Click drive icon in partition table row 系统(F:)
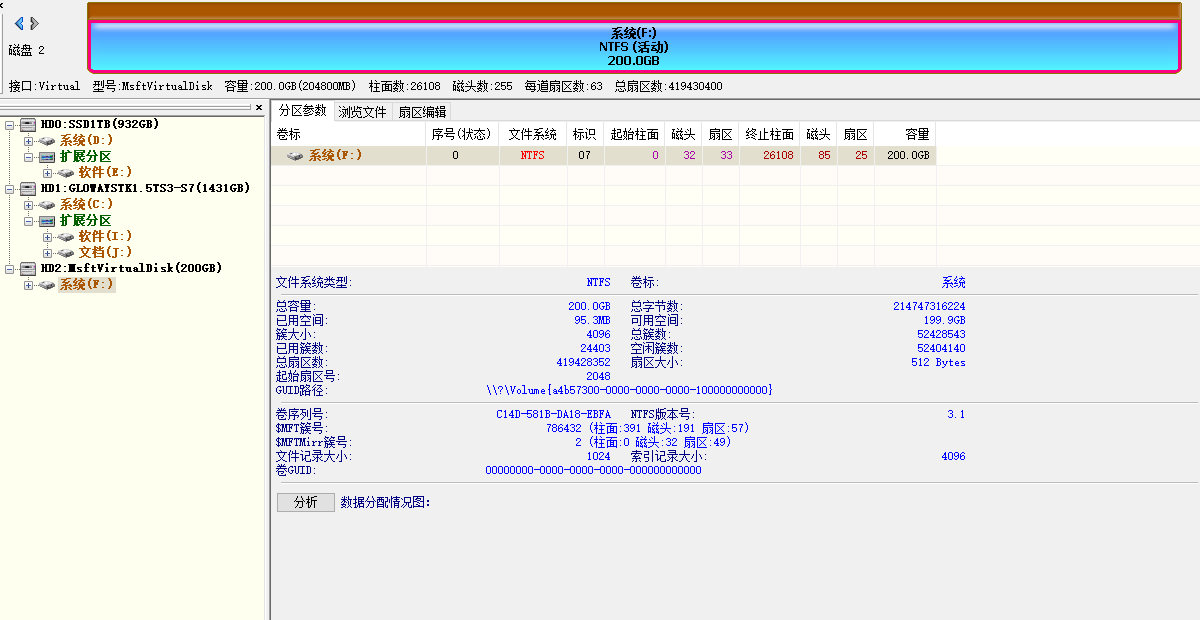This screenshot has height=620, width=1200. click(x=295, y=156)
